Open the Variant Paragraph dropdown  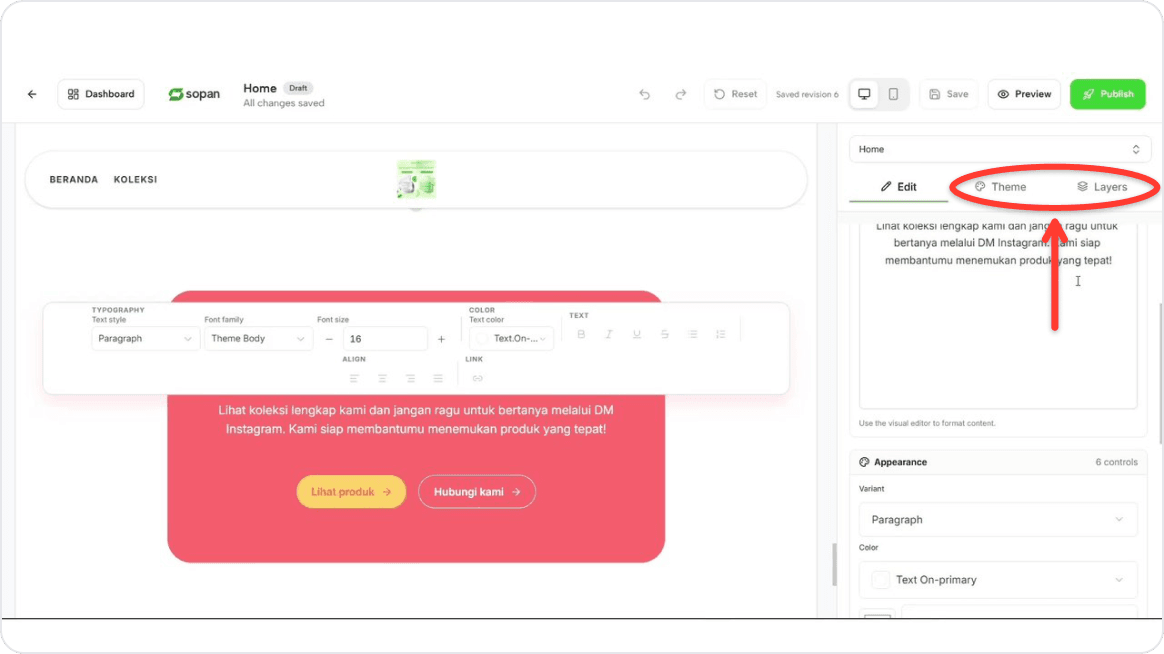pyautogui.click(x=998, y=520)
